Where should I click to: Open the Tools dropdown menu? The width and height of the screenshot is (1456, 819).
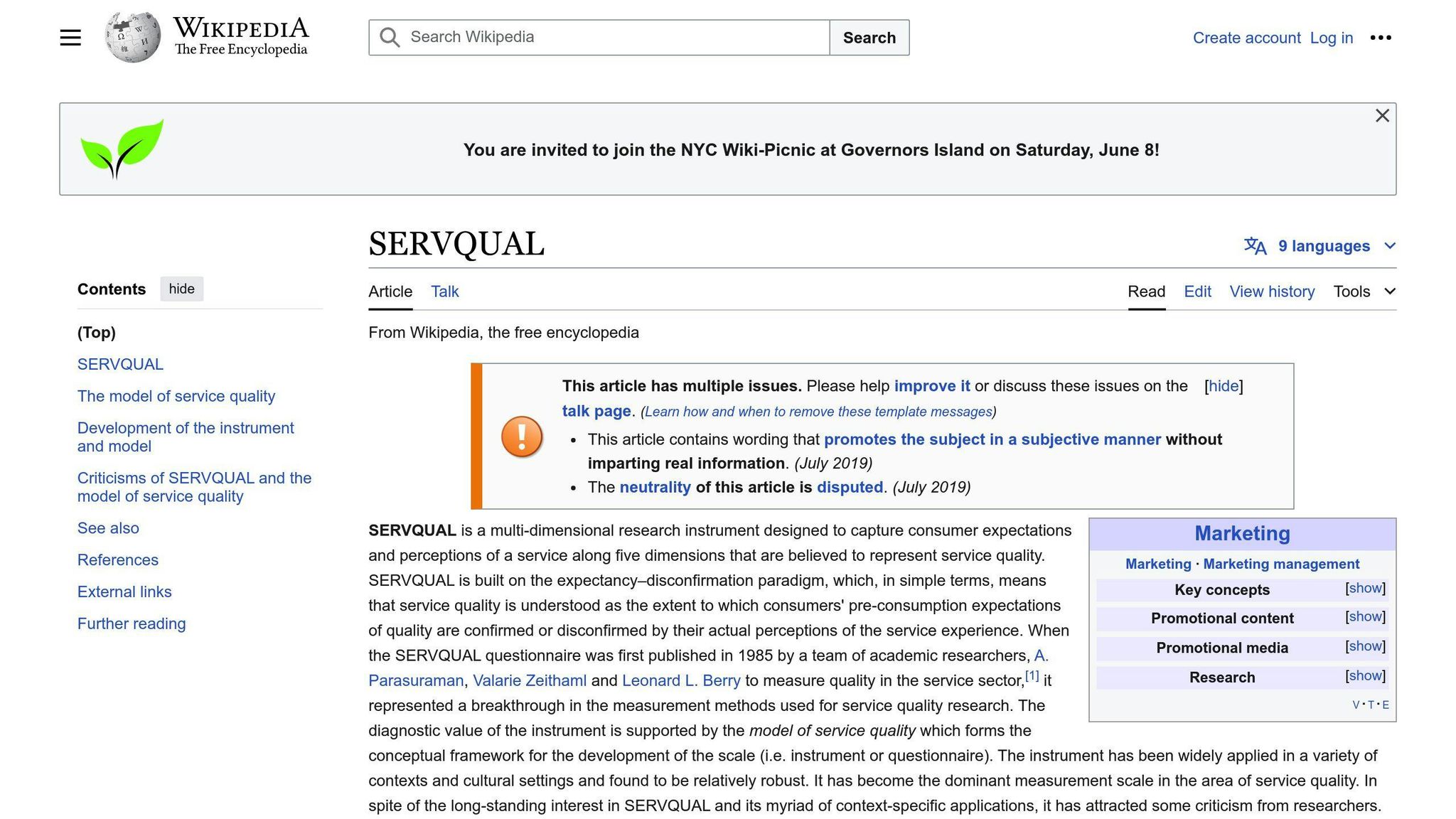click(1364, 291)
